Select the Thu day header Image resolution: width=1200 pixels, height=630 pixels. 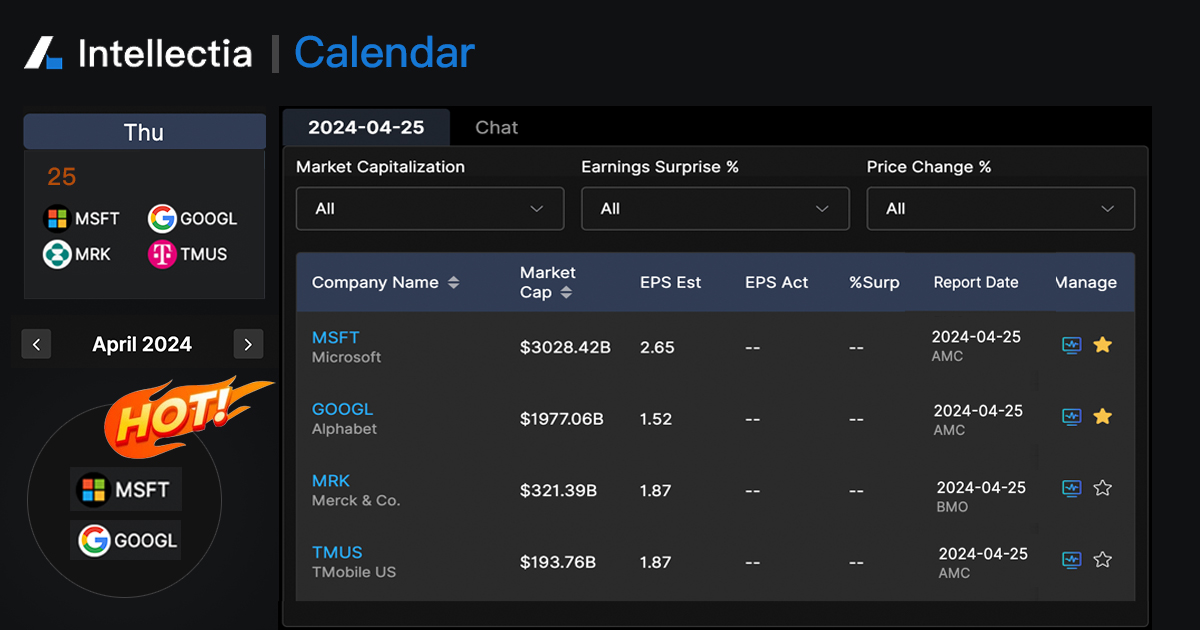(x=144, y=132)
